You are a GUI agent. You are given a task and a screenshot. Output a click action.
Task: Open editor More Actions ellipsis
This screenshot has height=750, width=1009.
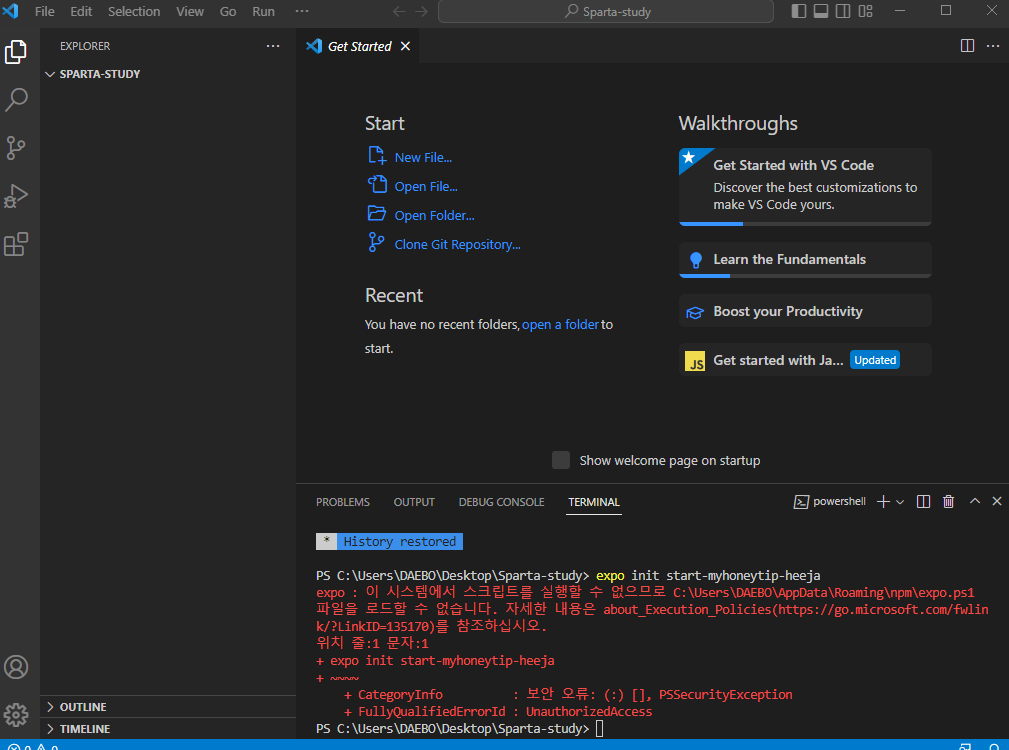(993, 46)
